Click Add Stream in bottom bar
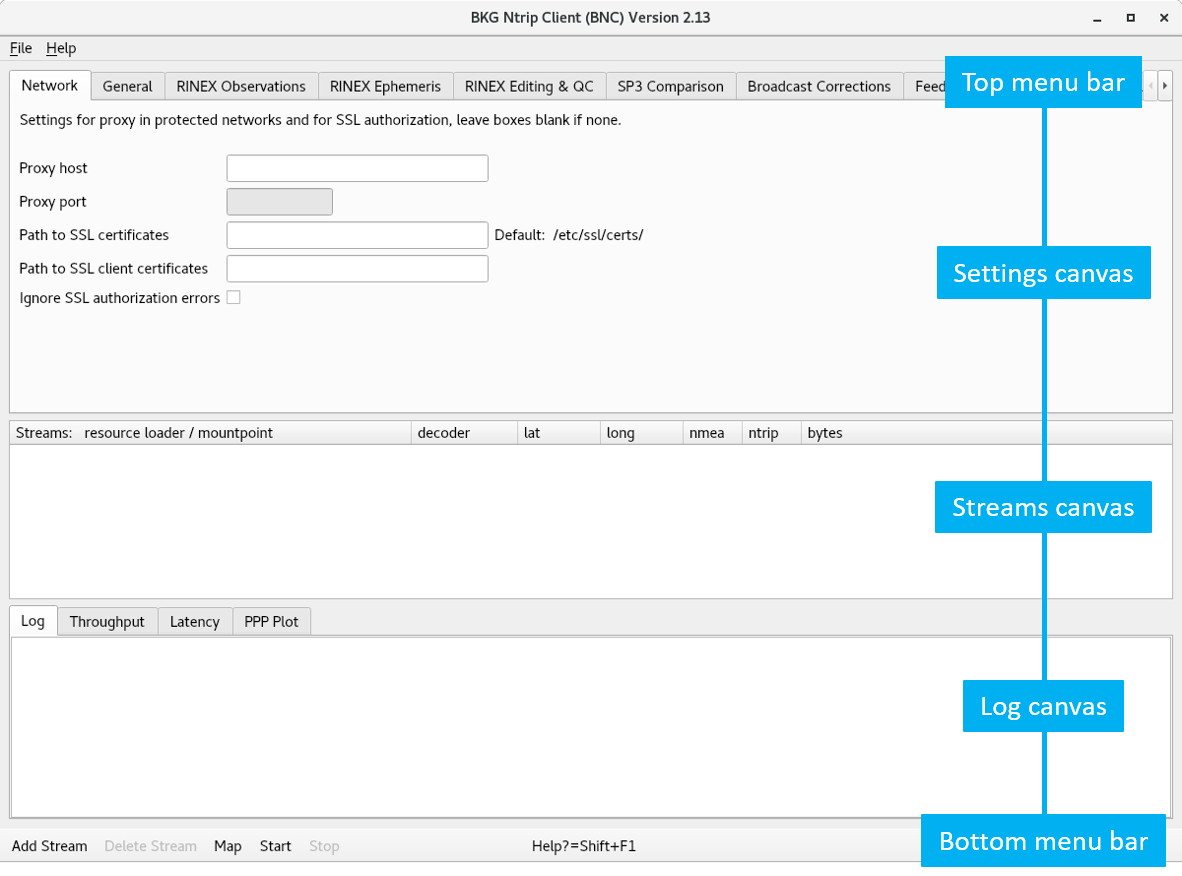The height and width of the screenshot is (876, 1182). click(x=50, y=846)
